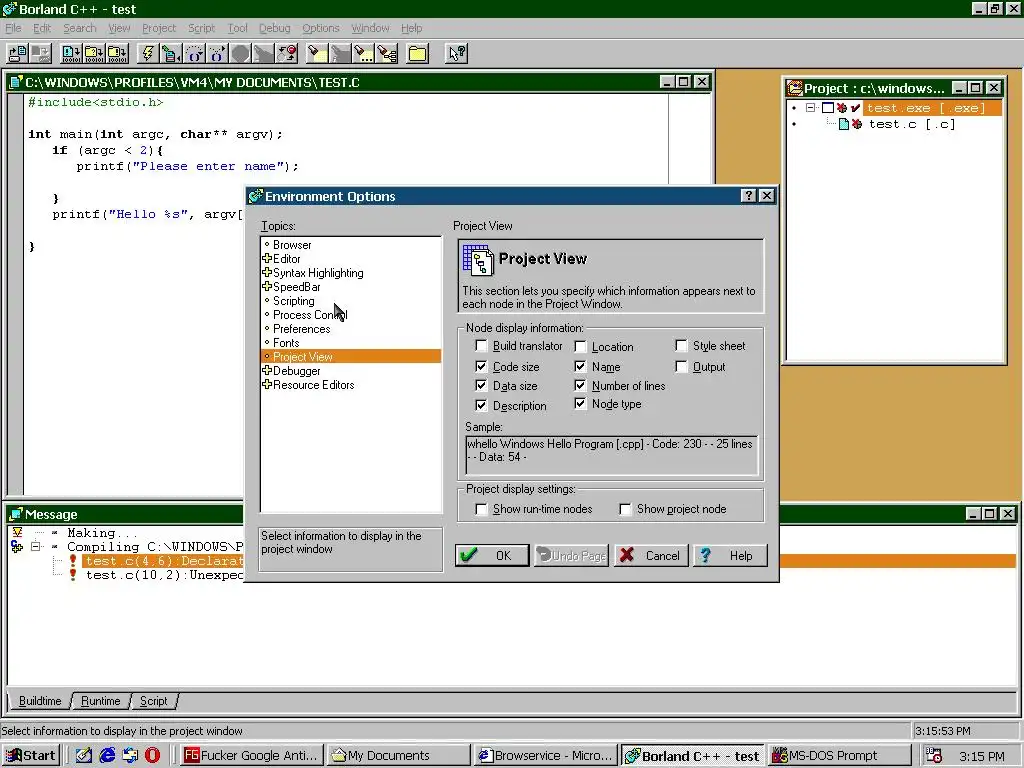Click the Help button in dialog
The height and width of the screenshot is (768, 1024).
click(x=730, y=555)
